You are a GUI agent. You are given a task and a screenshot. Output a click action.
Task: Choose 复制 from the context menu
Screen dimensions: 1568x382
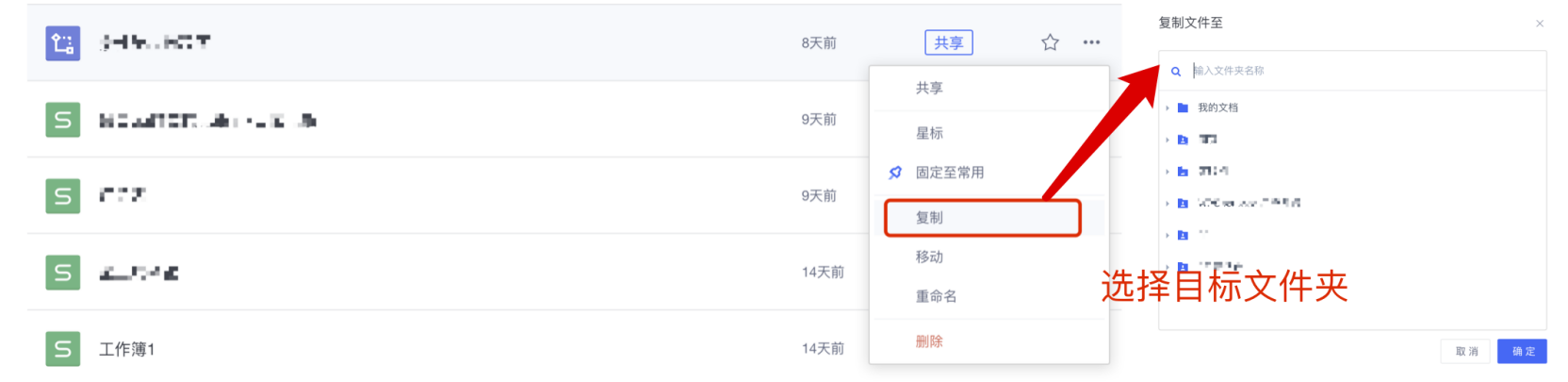click(929, 218)
